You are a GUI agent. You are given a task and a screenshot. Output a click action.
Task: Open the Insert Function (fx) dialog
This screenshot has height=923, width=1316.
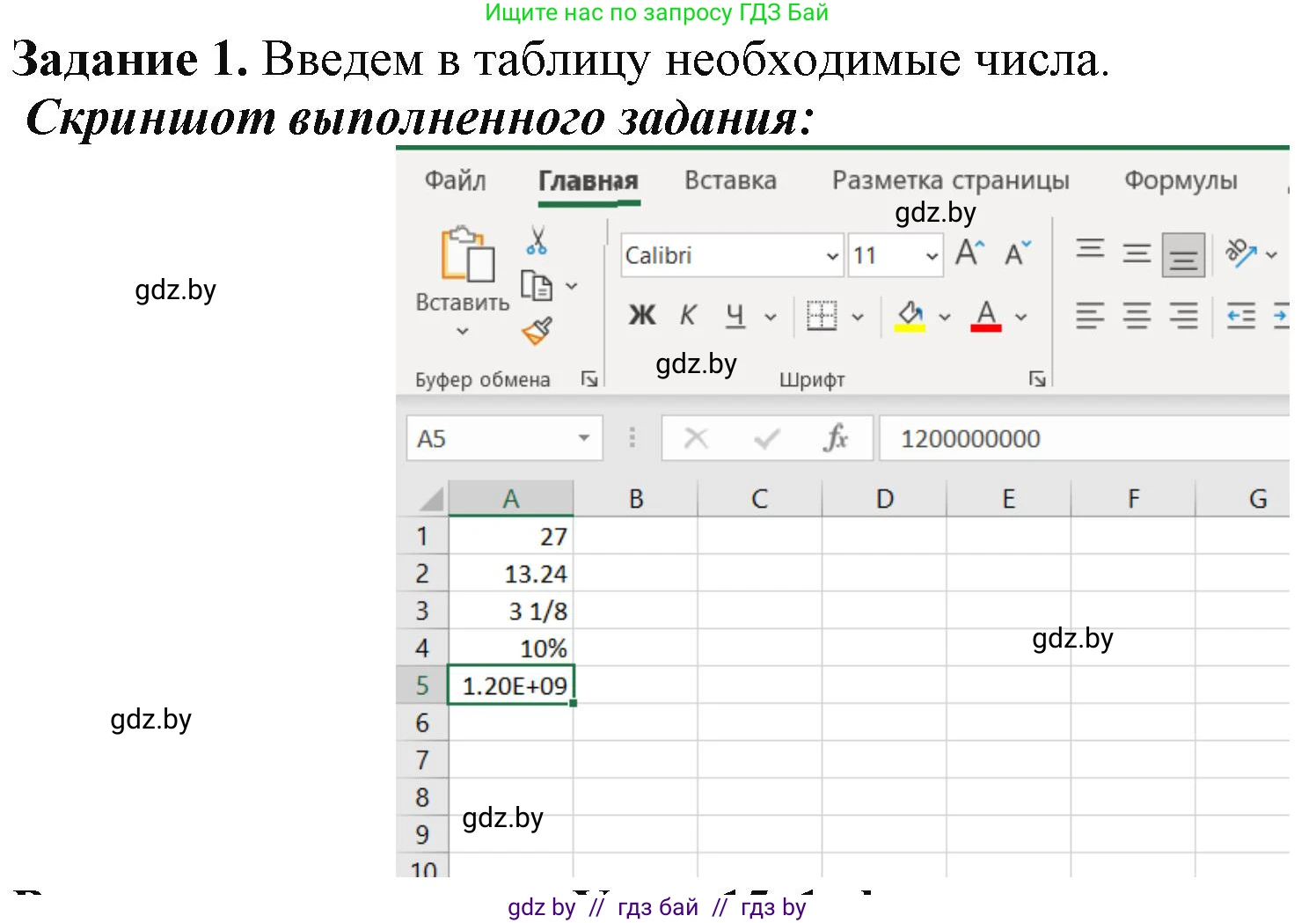[x=836, y=437]
